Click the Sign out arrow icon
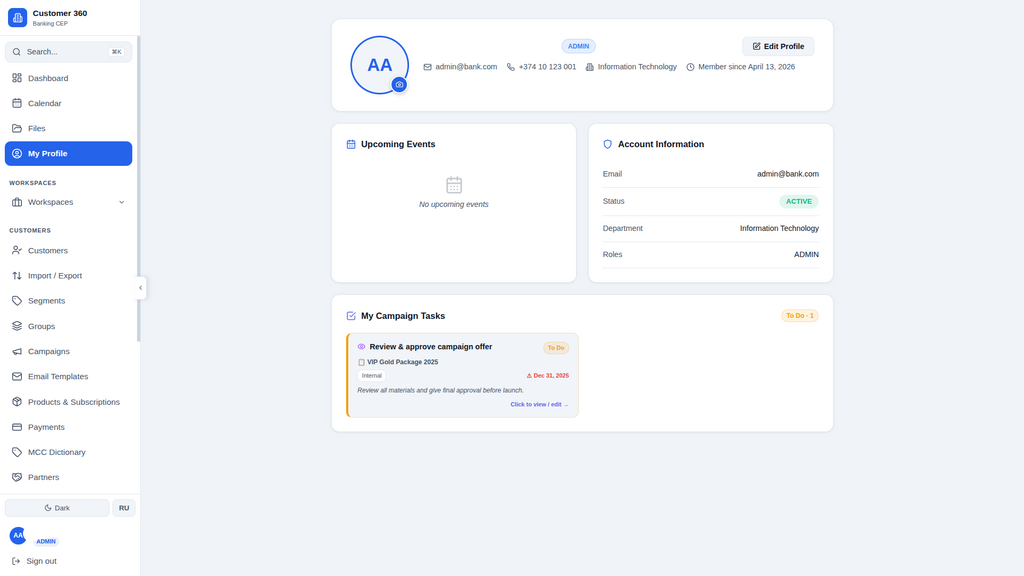 tap(16, 561)
